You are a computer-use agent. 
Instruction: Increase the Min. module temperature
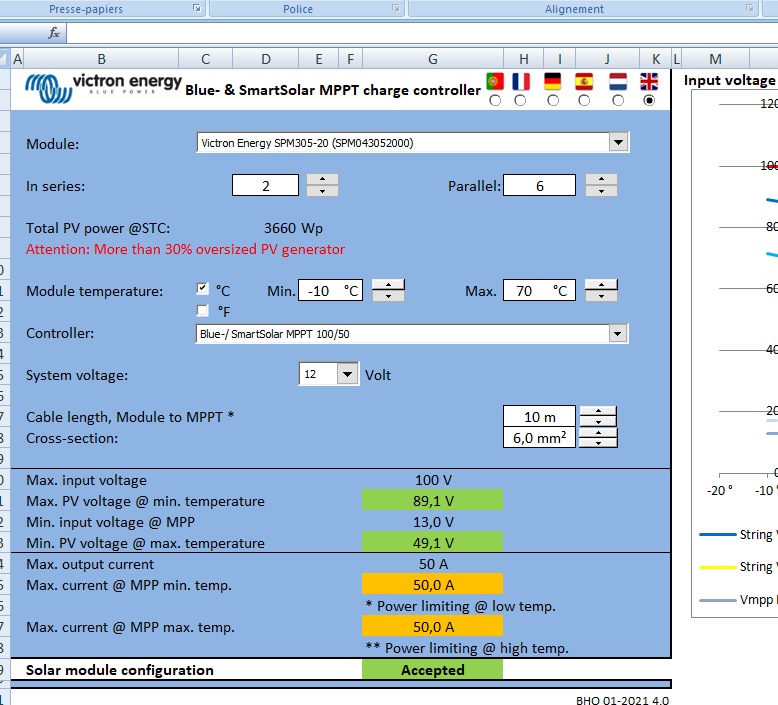pyautogui.click(x=389, y=285)
